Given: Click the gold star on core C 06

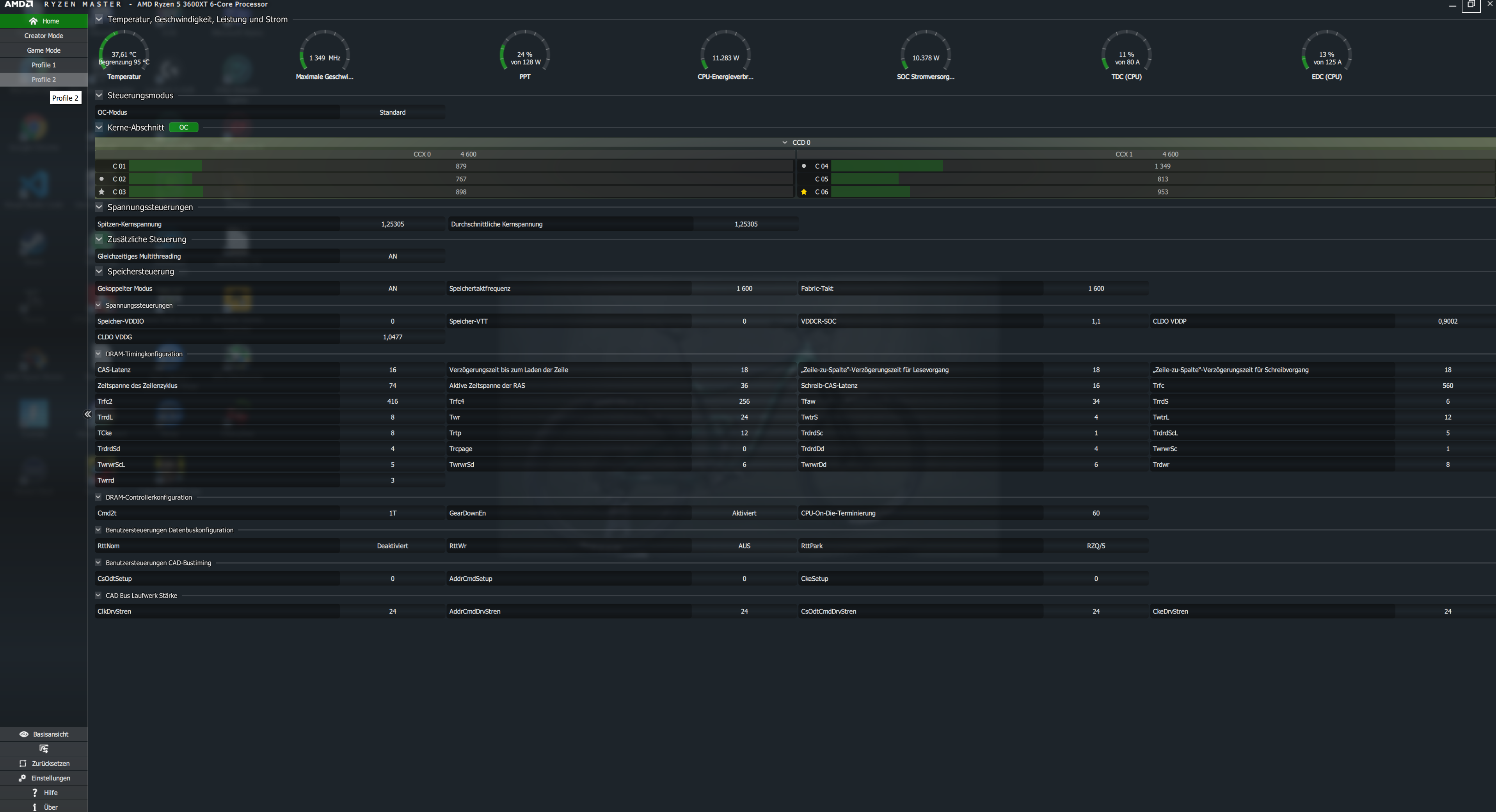Looking at the screenshot, I should point(804,192).
